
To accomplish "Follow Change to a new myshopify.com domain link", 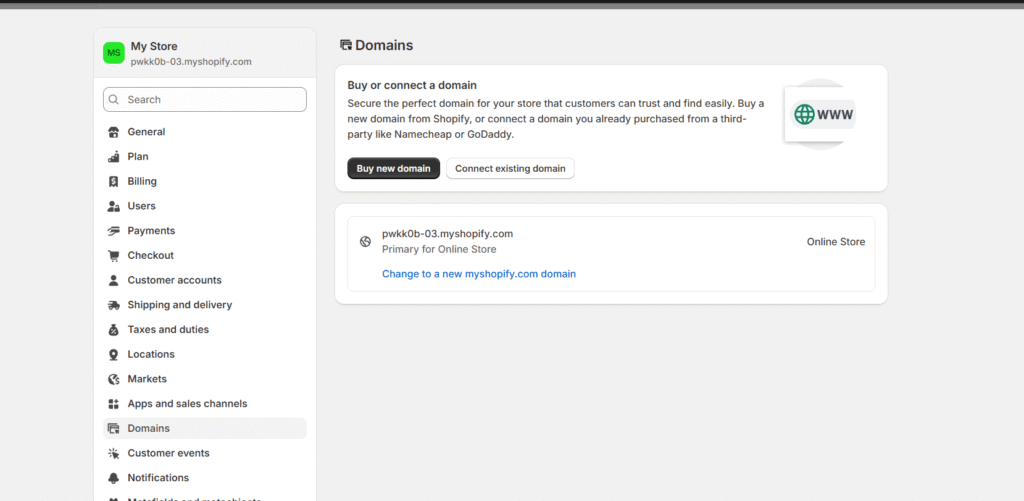I will [x=478, y=274].
